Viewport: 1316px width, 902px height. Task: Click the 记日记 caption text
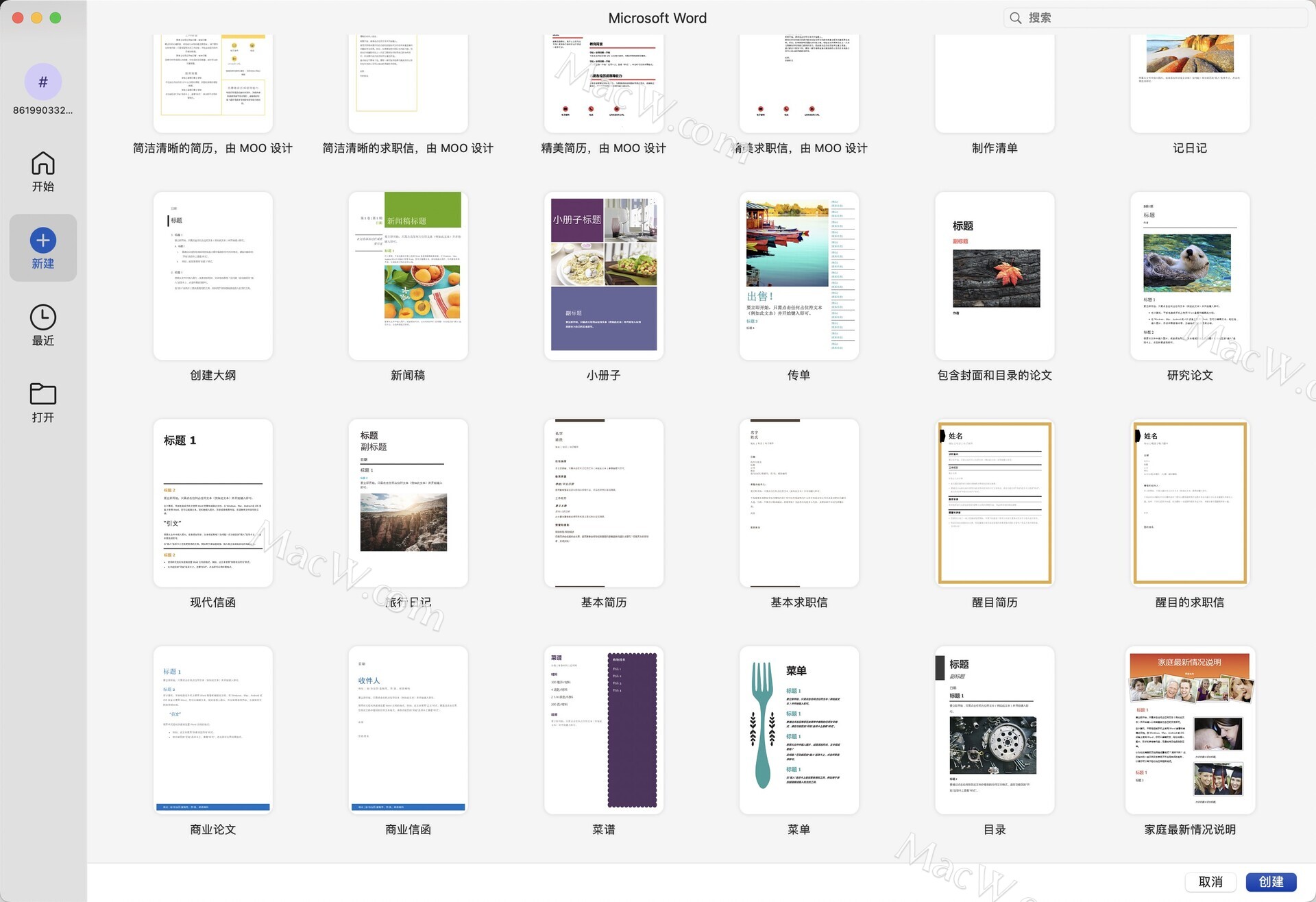1190,148
